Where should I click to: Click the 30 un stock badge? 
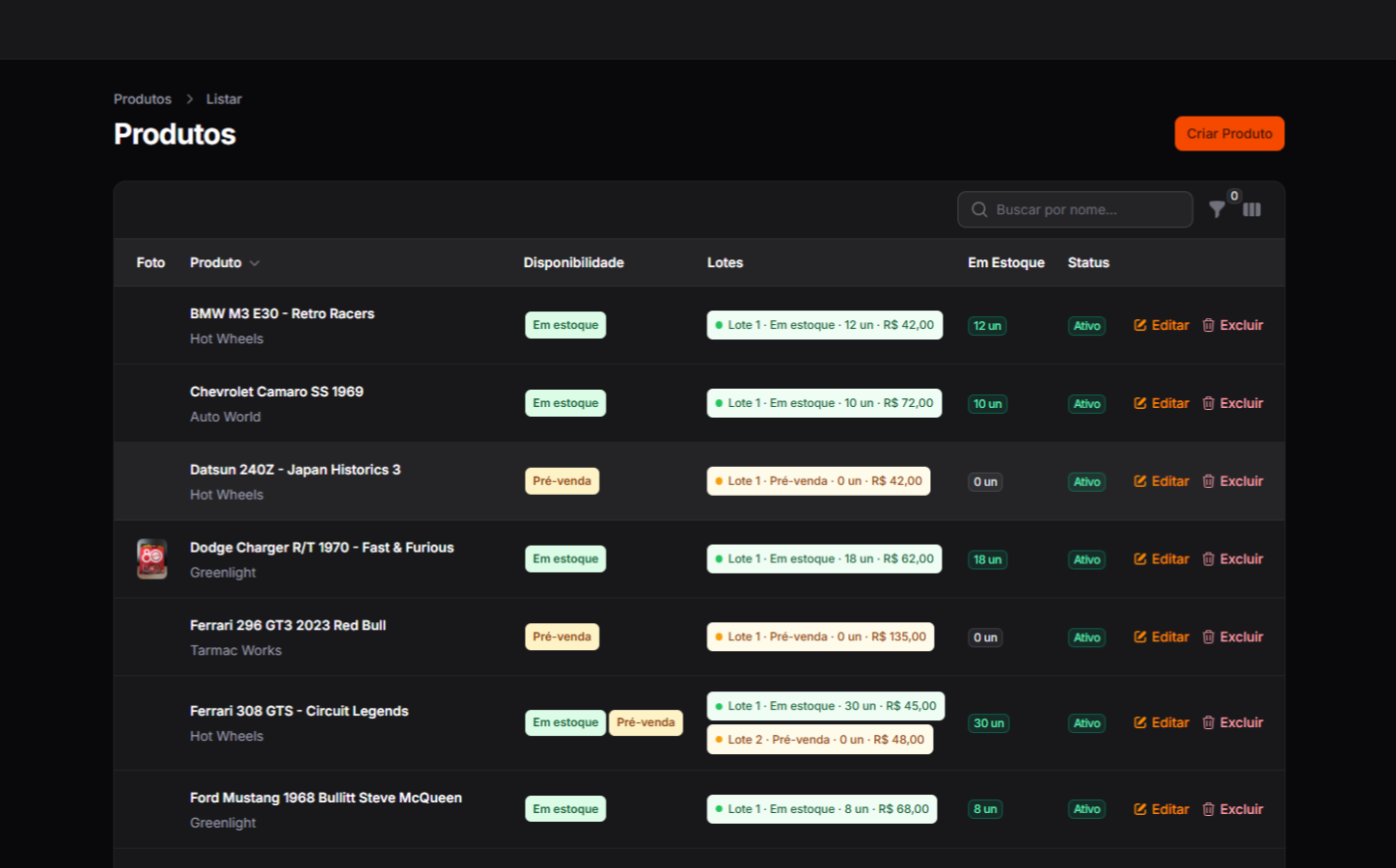click(x=989, y=723)
